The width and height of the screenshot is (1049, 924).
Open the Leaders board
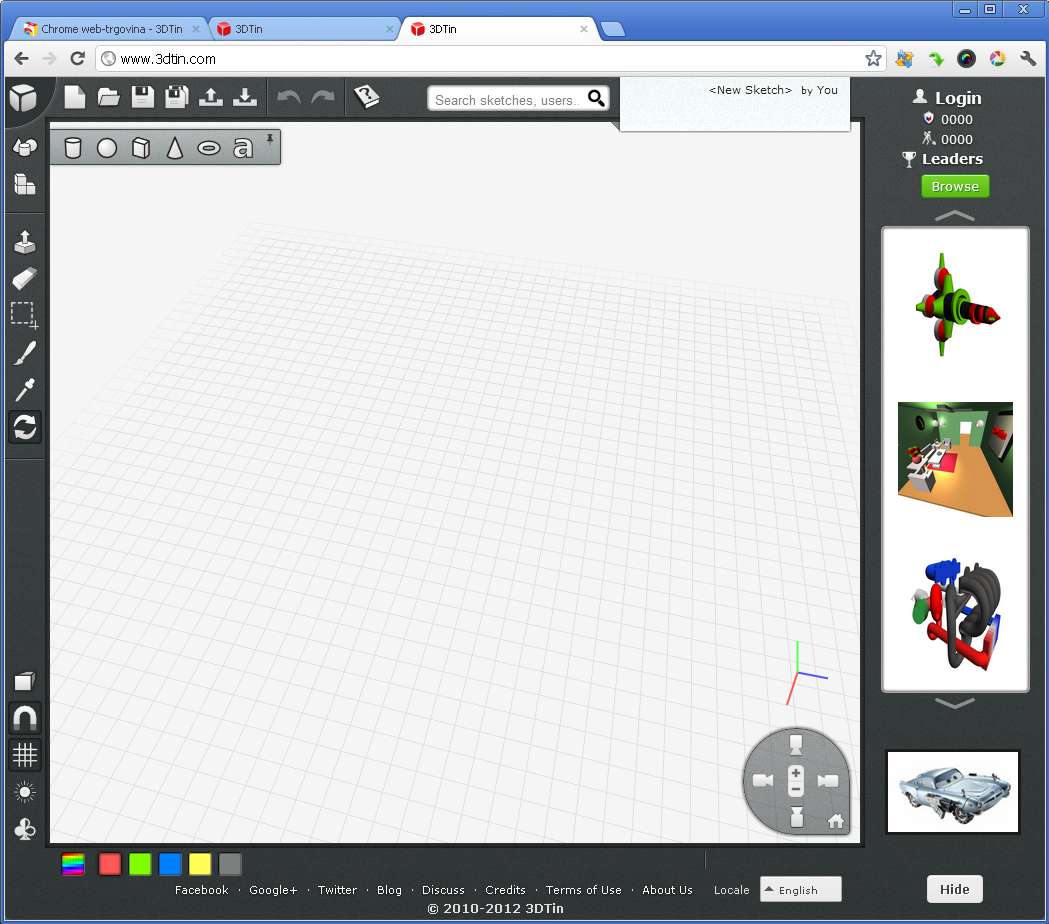pyautogui.click(x=951, y=159)
